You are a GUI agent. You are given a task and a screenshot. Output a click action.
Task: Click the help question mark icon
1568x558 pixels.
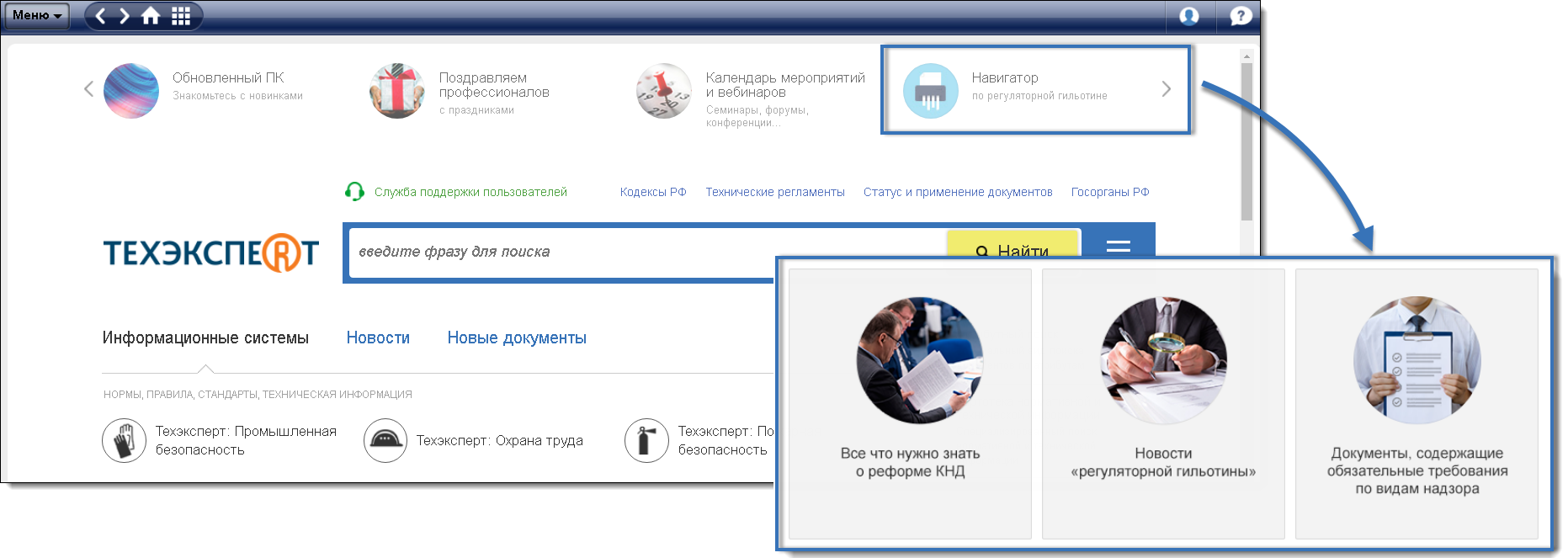point(1241,16)
